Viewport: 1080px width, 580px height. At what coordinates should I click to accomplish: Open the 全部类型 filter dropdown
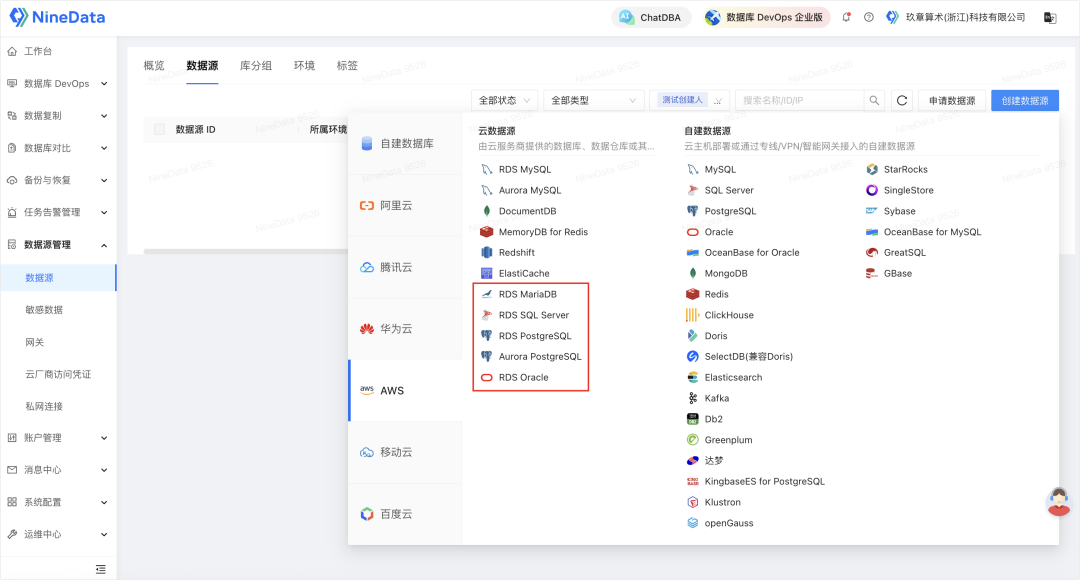(x=594, y=101)
